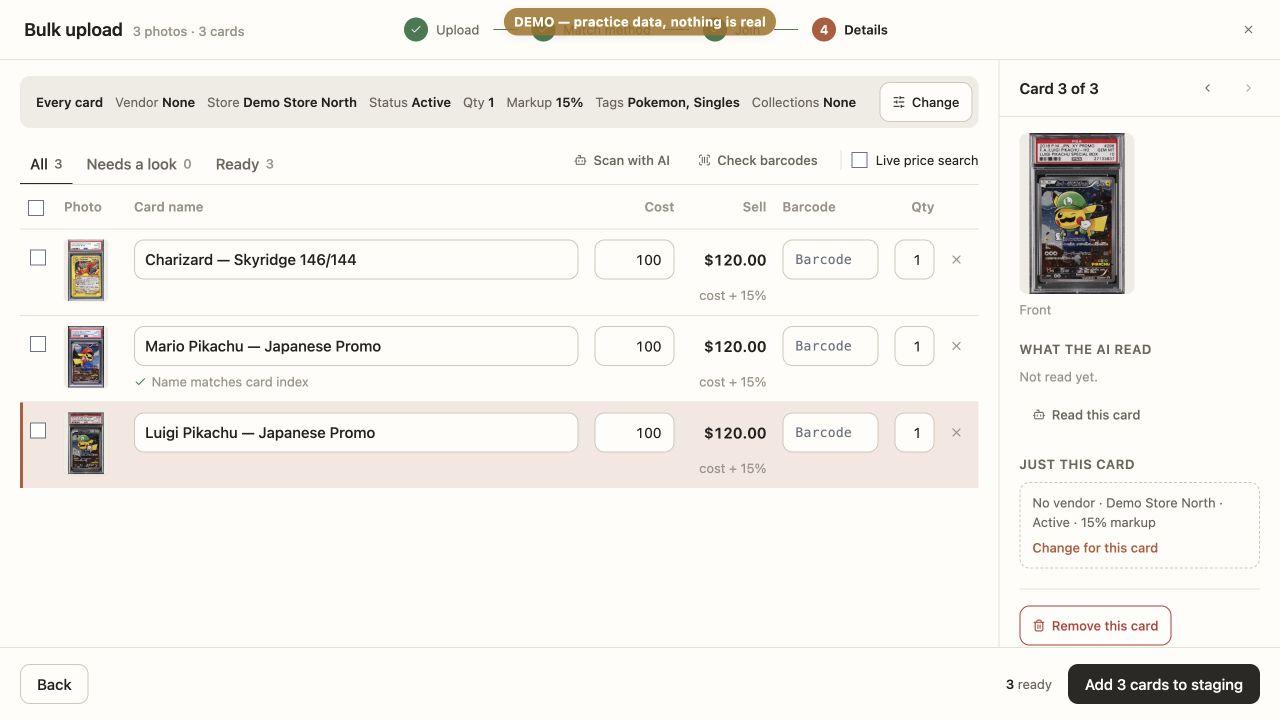Switch to the Needs a look tab
The height and width of the screenshot is (720, 1280).
tap(139, 164)
